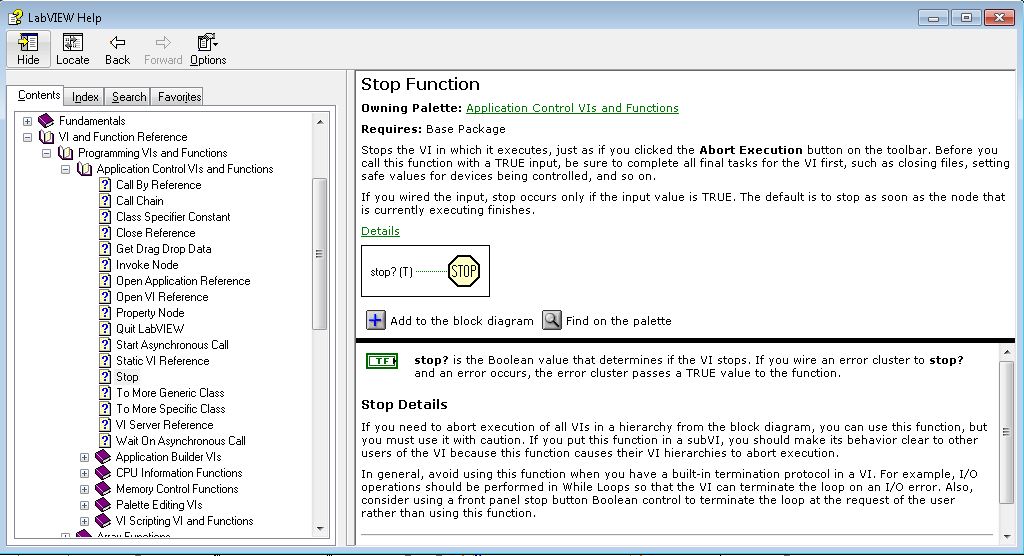The height and width of the screenshot is (556, 1024).
Task: Select Quit LabVIEW topic in tree
Action: click(150, 329)
